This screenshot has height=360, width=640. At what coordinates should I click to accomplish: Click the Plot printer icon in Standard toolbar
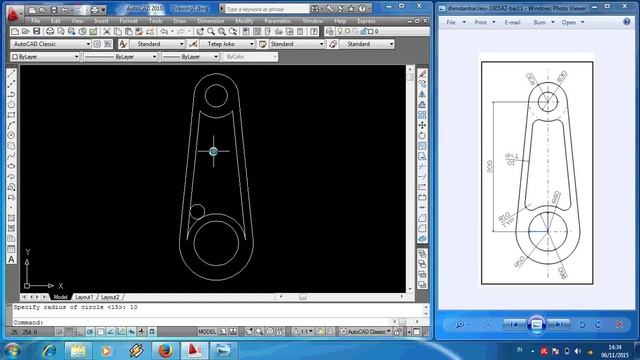click(x=50, y=31)
